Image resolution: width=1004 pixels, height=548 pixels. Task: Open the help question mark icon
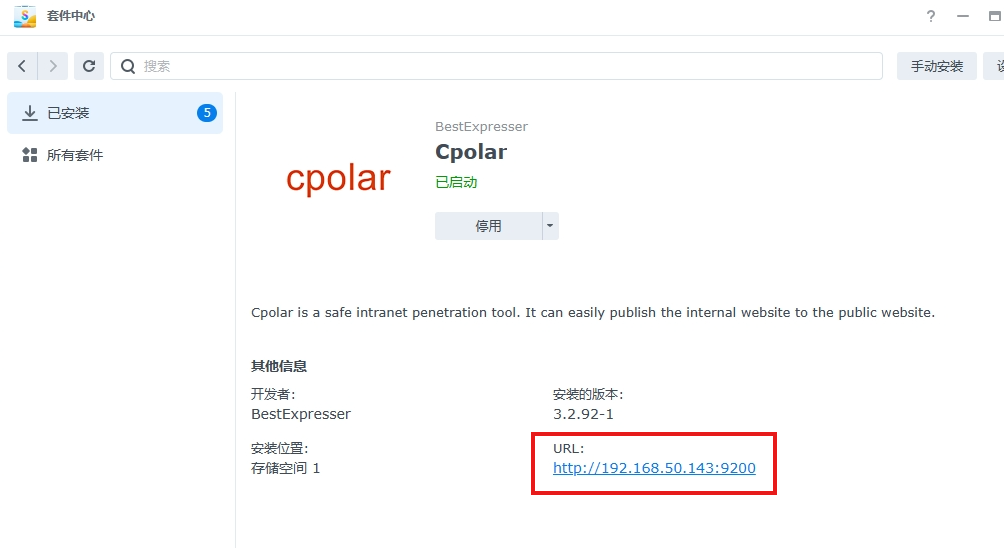point(931,17)
